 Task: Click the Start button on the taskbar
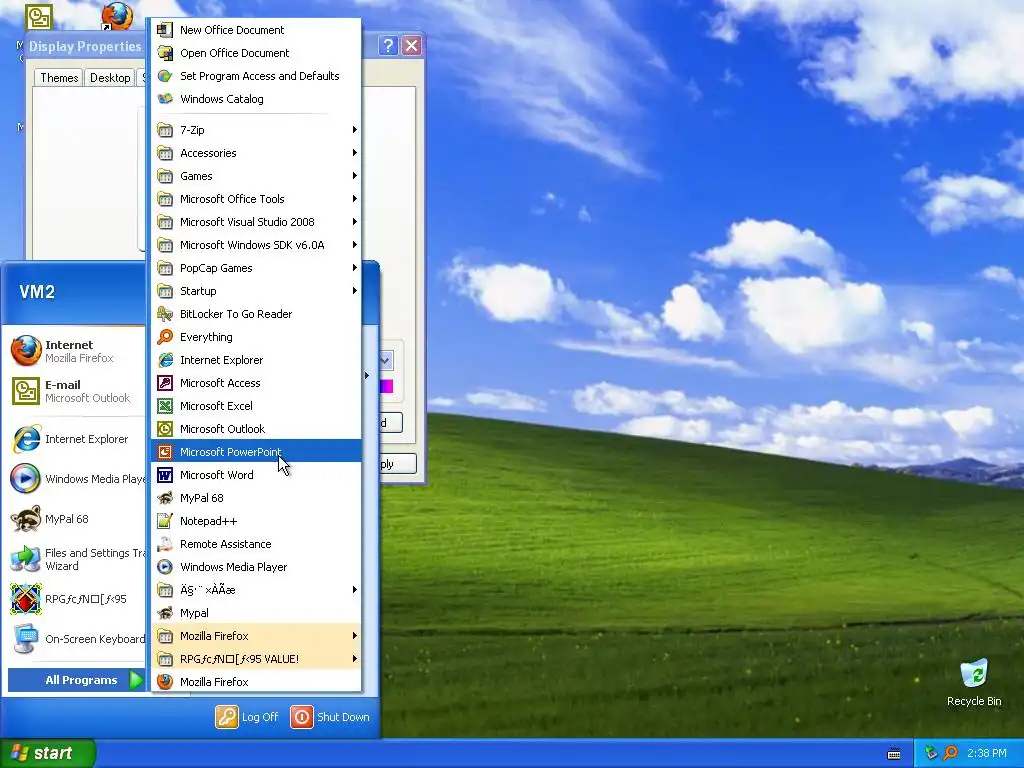(x=47, y=753)
